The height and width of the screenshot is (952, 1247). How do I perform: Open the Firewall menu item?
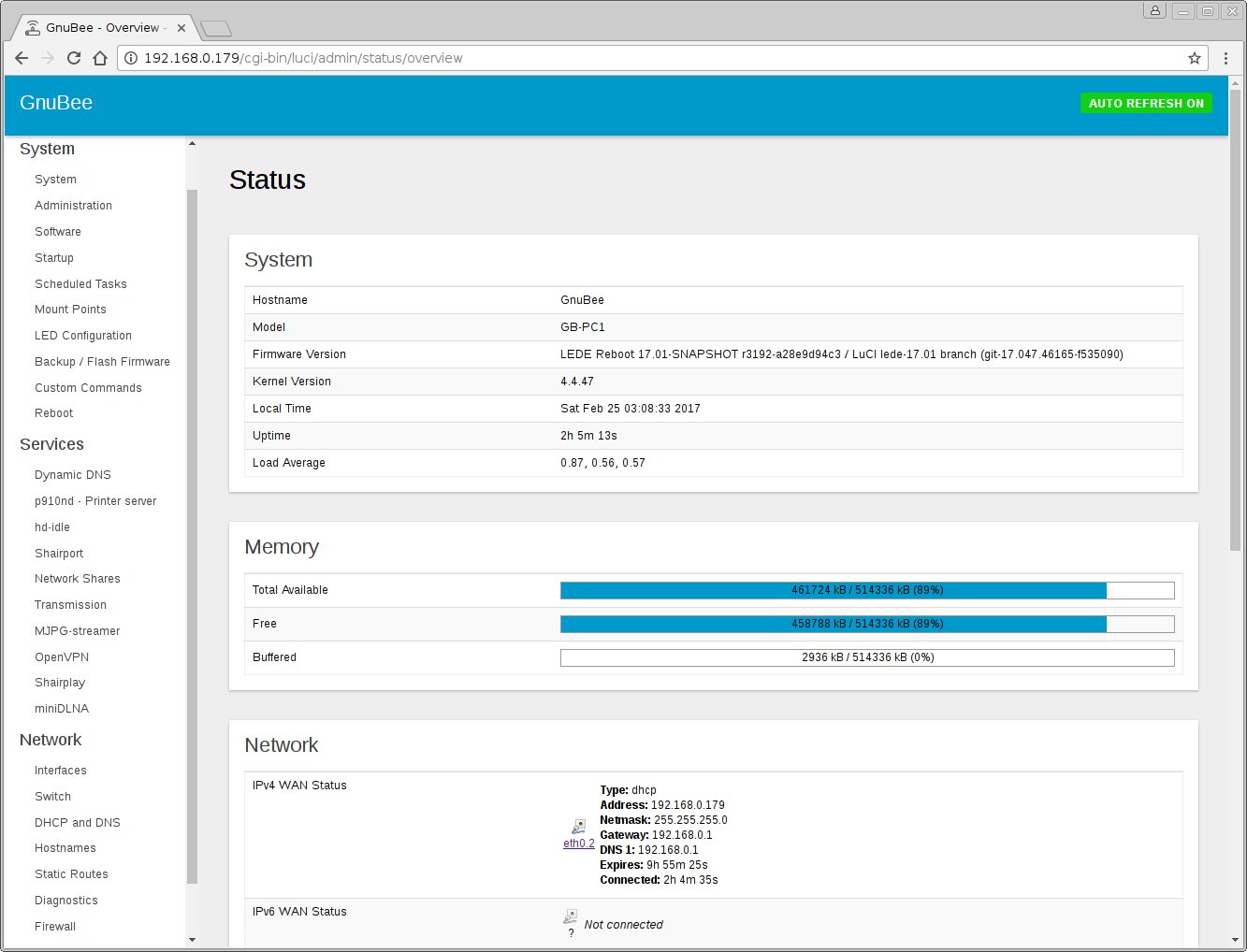pyautogui.click(x=55, y=927)
